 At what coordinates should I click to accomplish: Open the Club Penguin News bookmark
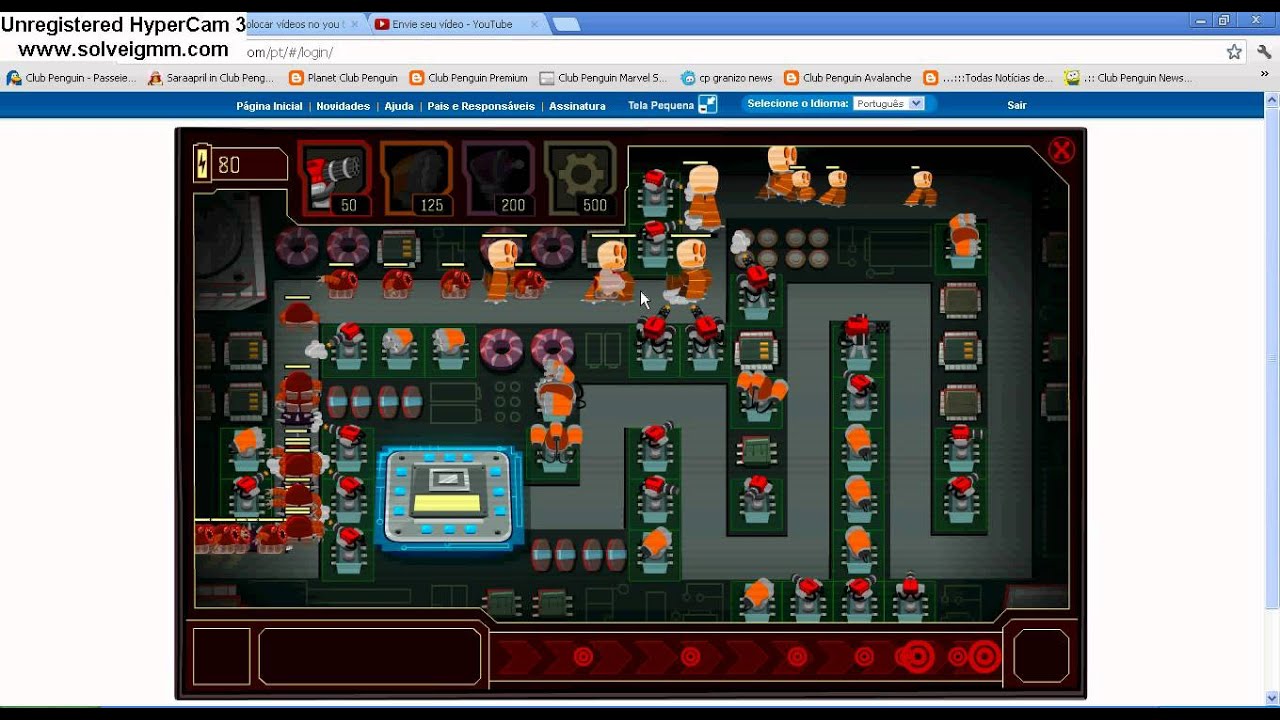pyautogui.click(x=1128, y=77)
